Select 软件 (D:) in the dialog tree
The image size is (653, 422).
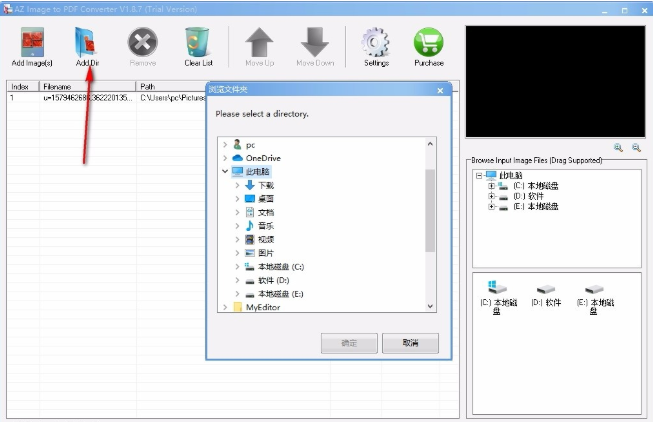pos(267,280)
